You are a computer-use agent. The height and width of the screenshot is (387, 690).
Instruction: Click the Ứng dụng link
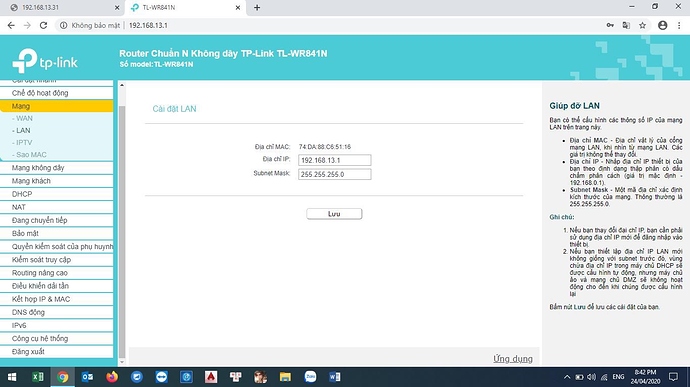[x=513, y=358]
